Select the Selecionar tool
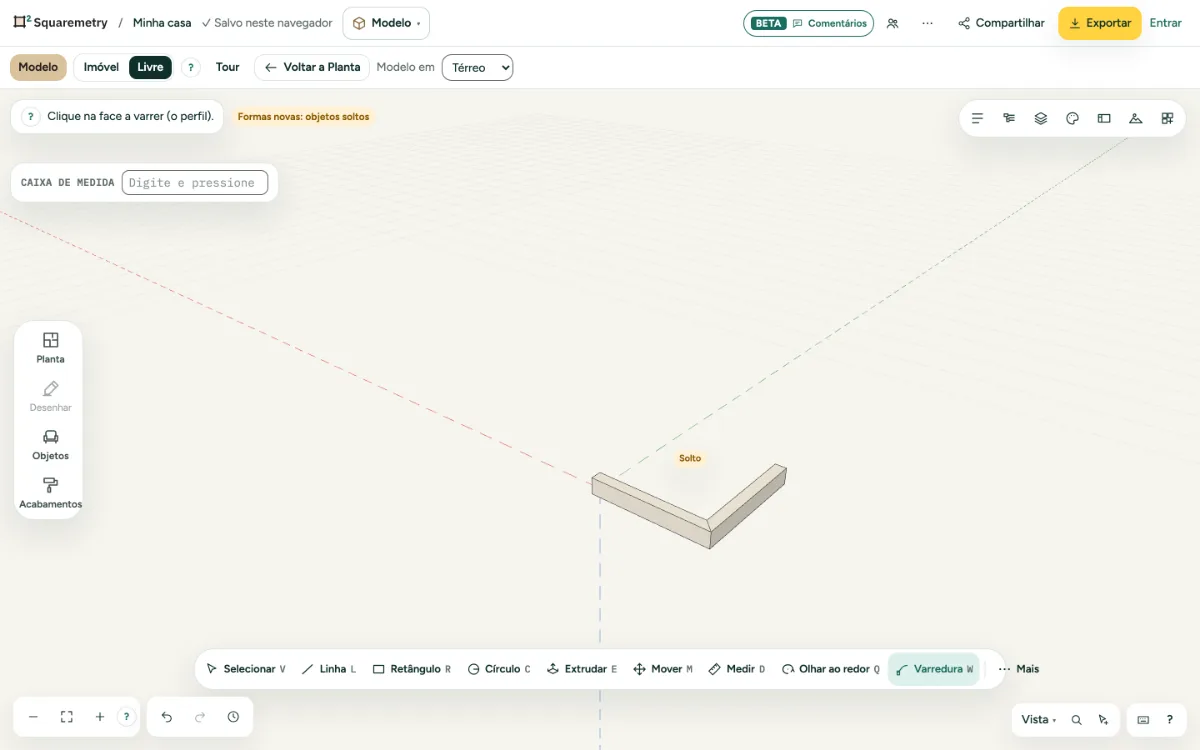 pos(246,669)
